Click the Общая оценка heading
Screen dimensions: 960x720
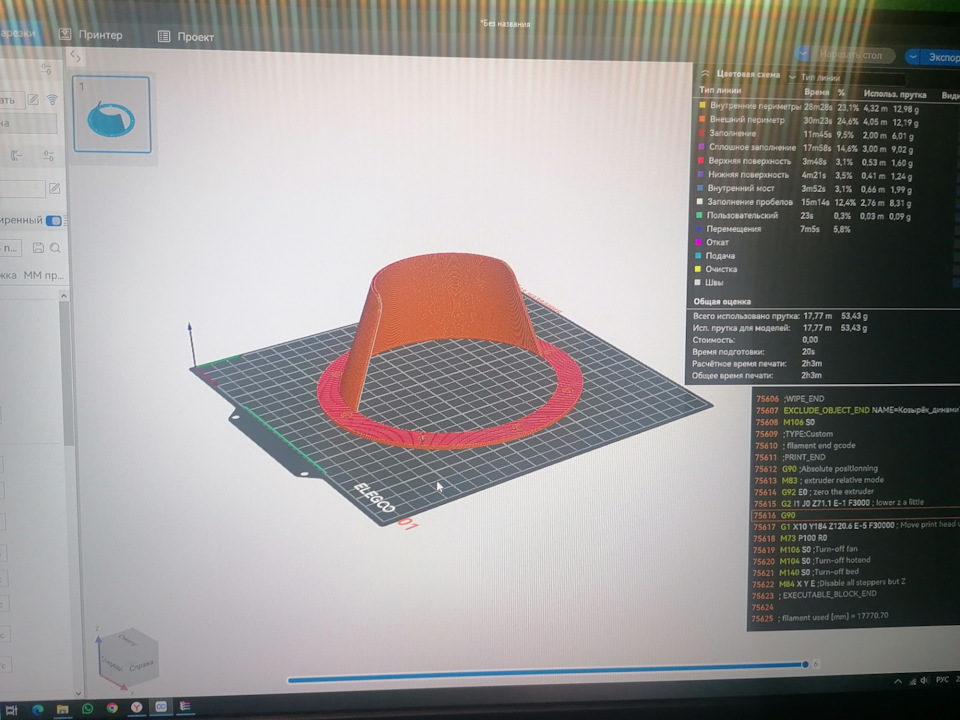click(722, 302)
